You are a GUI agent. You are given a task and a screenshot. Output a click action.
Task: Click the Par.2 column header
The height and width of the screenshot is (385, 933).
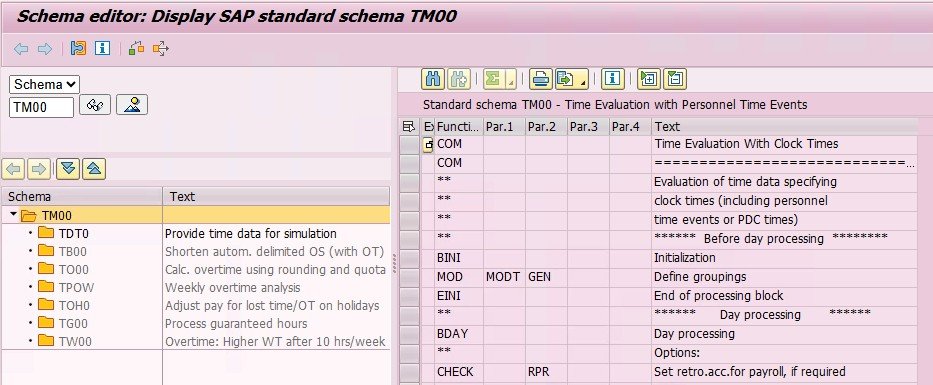point(546,126)
